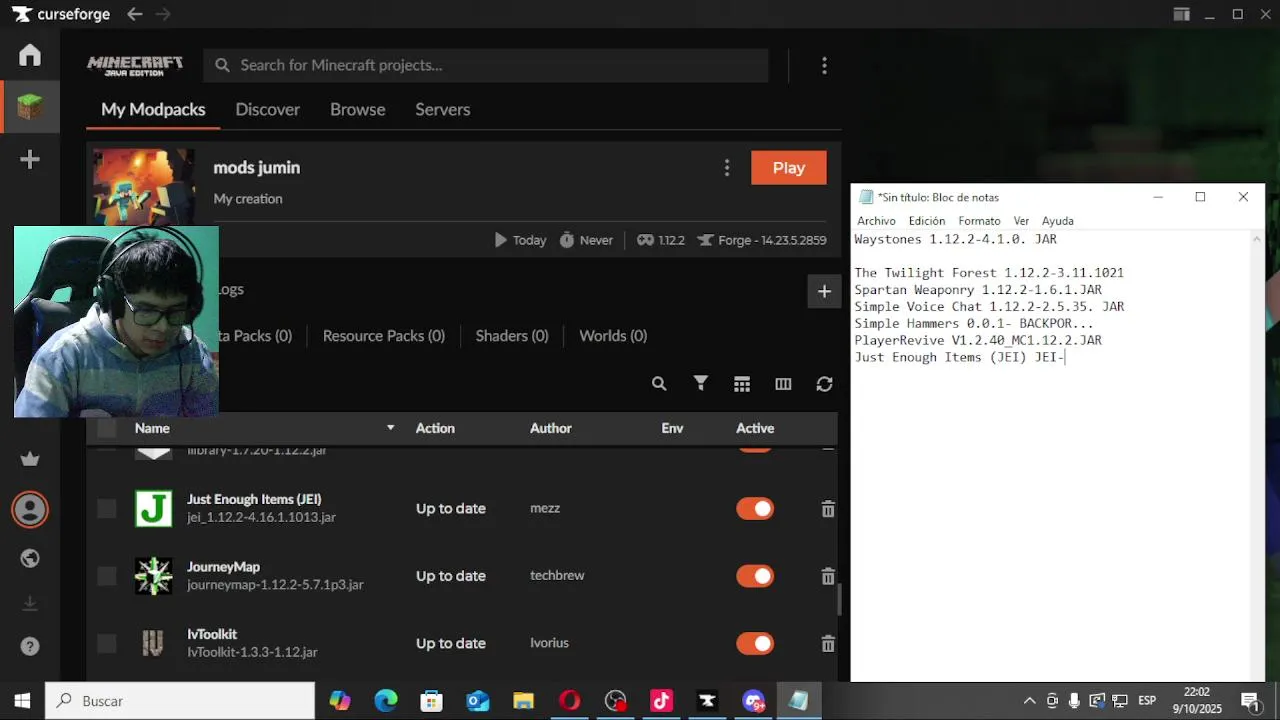Switch to the Servers tab
Screen dimensions: 1280x720
tap(443, 110)
